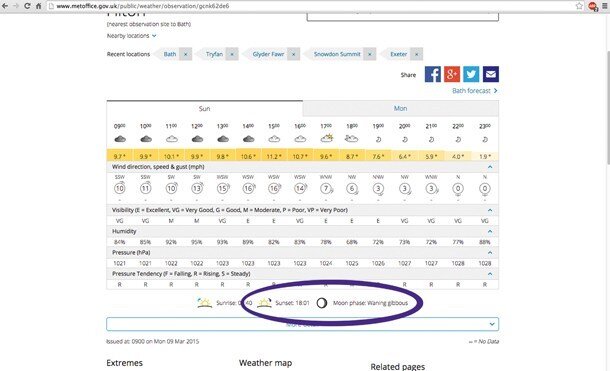610x371 pixels.
Task: Collapse the Pressure Tendency section
Action: 490,274
